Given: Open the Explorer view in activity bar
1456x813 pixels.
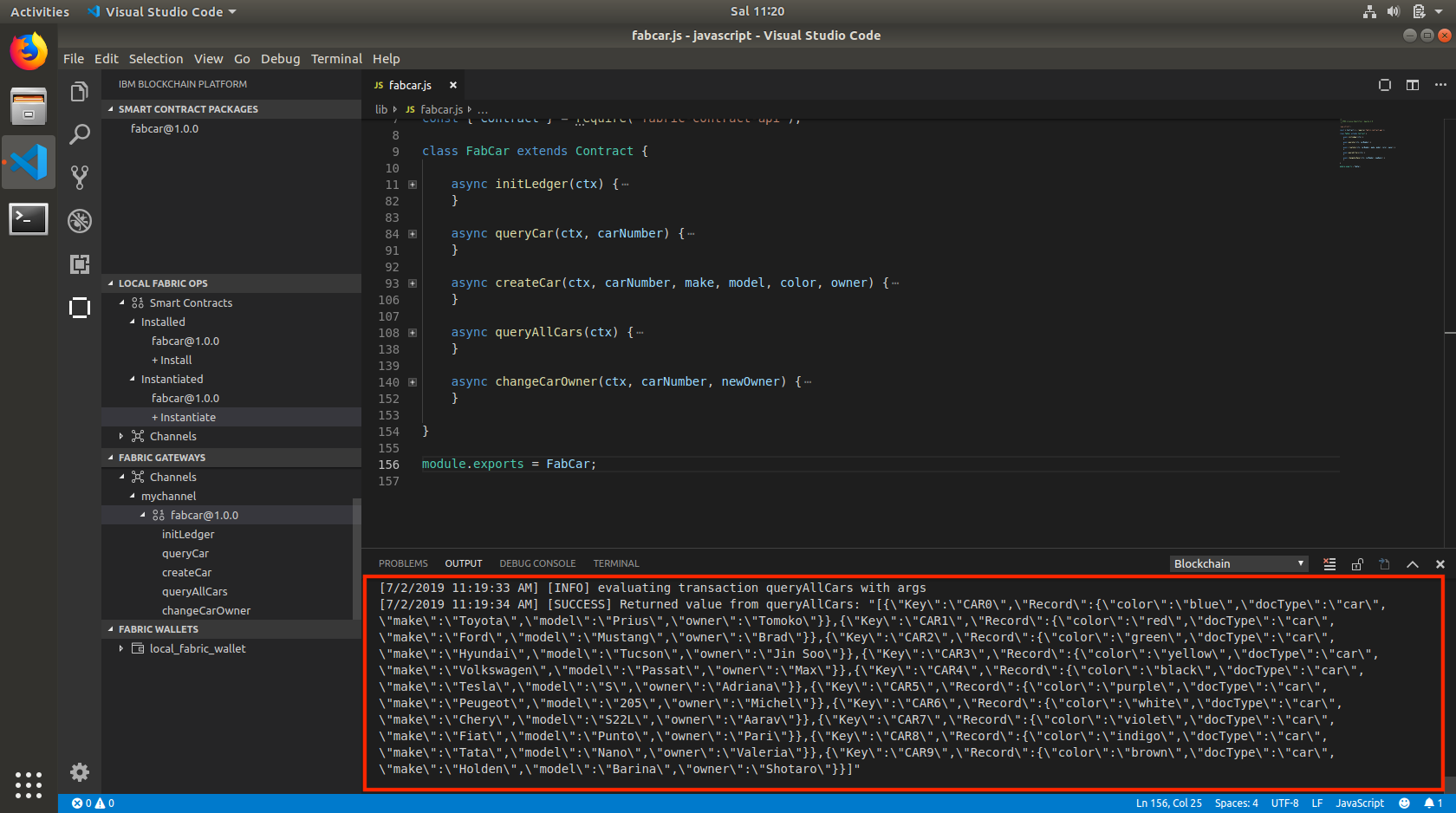Looking at the screenshot, I should click(80, 92).
